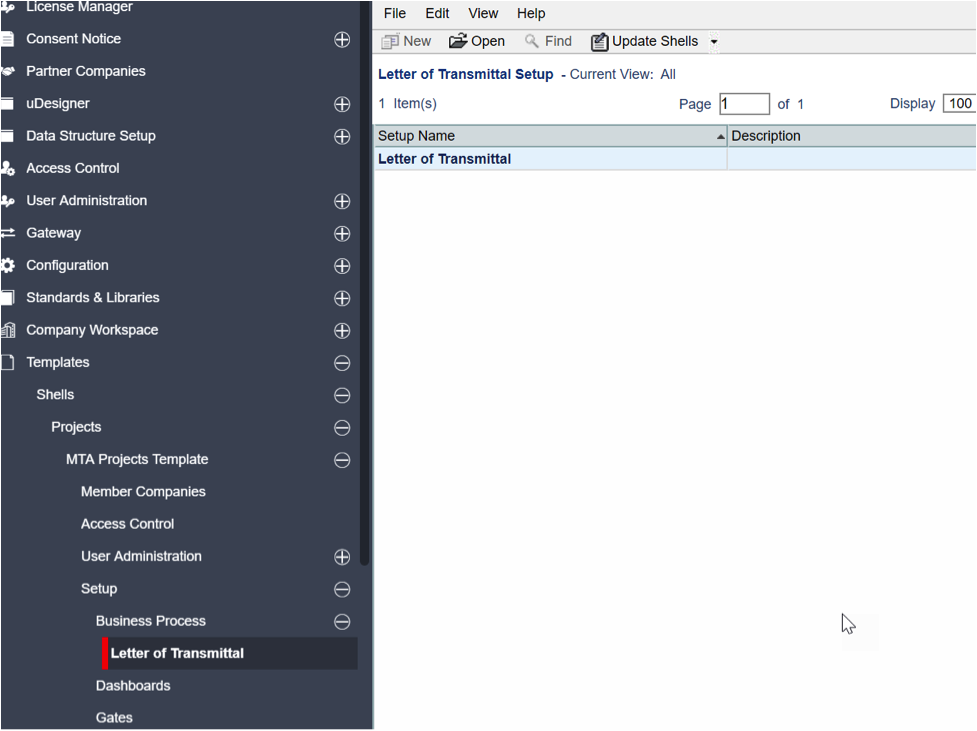This screenshot has height=731, width=977.
Task: Expand the Gateway node
Action: click(x=342, y=234)
